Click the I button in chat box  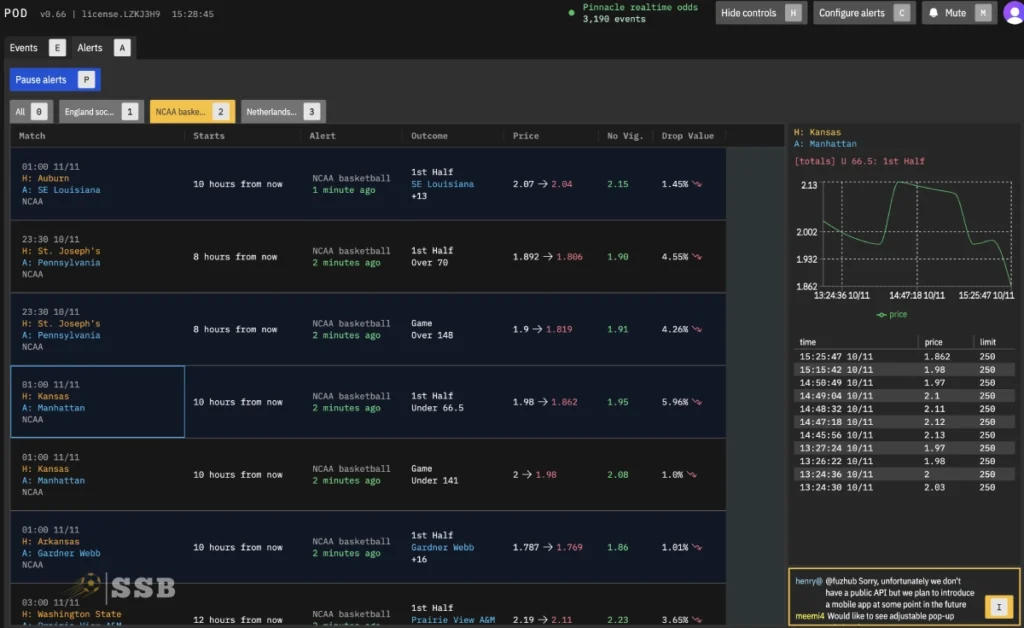pos(999,607)
